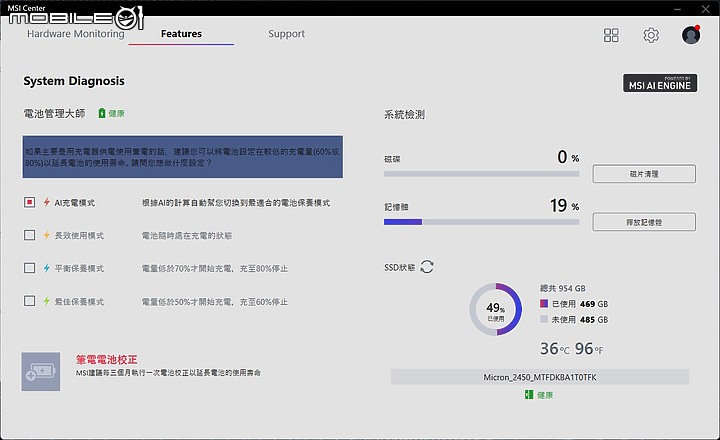
Task: Click the disk usage progress bar
Action: 481,174
